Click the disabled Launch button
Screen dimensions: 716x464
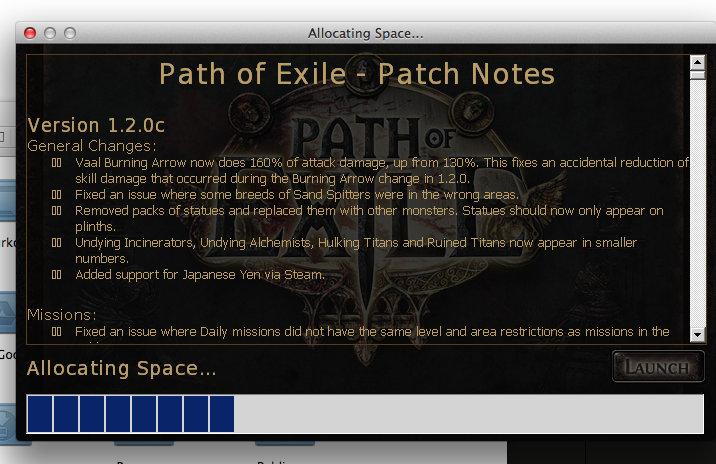(658, 366)
